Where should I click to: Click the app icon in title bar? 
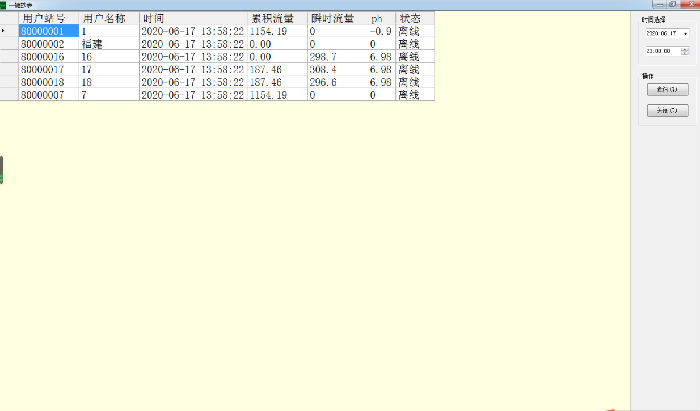coord(5,5)
